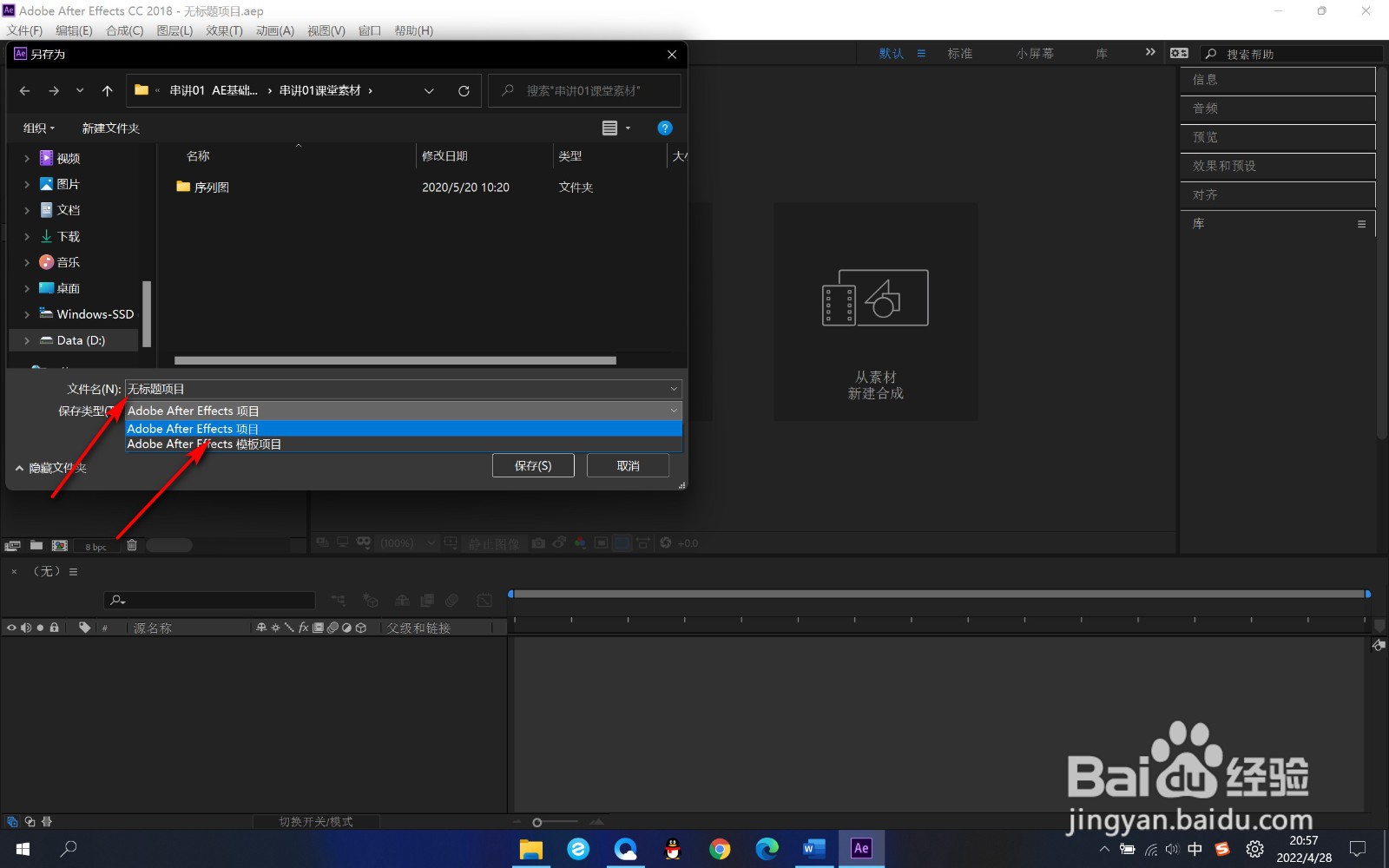Open the 文件(F) menu
The height and width of the screenshot is (868, 1389).
pos(24,30)
